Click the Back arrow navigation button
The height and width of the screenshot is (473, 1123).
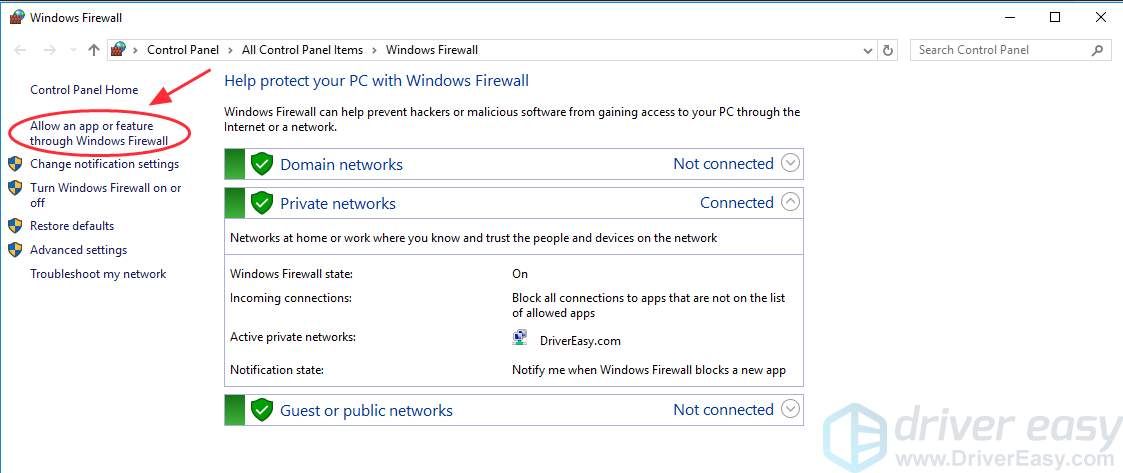21,50
